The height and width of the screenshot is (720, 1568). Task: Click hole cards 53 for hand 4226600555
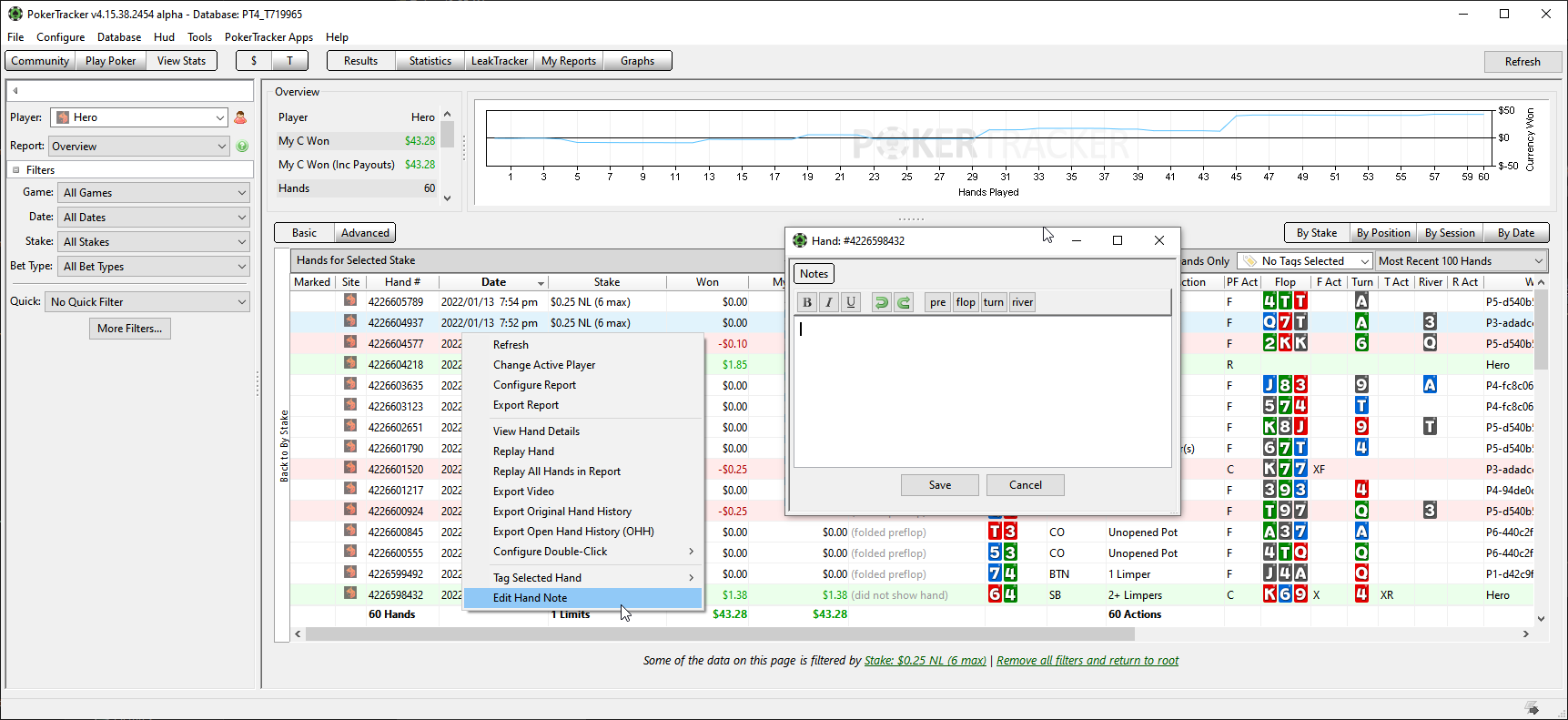1003,553
